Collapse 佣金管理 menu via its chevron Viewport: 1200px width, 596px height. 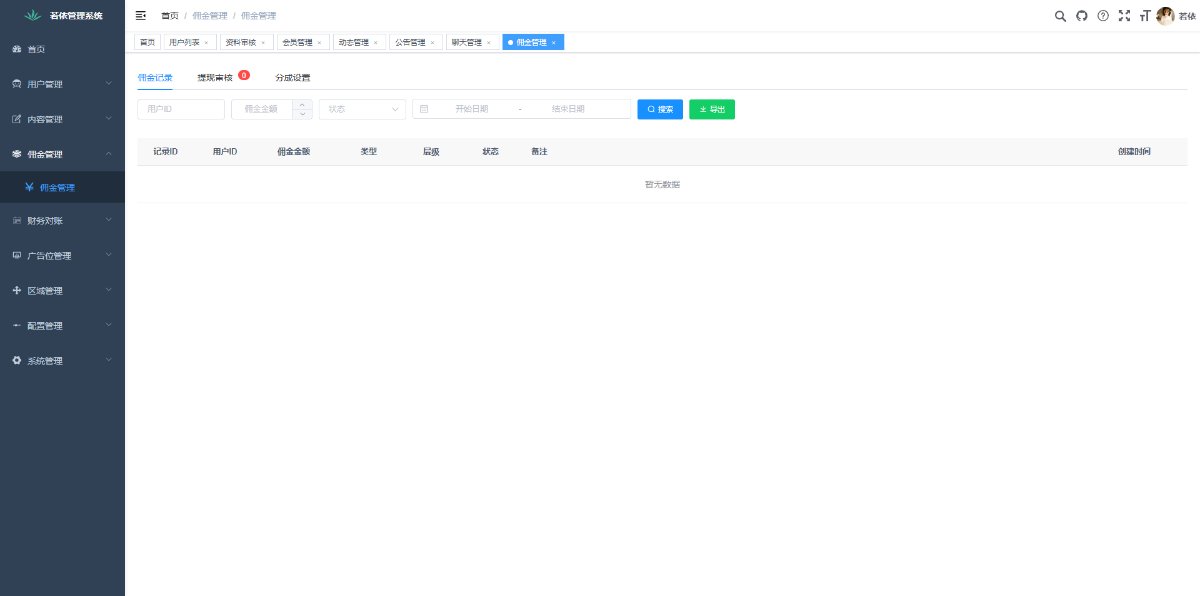point(108,153)
